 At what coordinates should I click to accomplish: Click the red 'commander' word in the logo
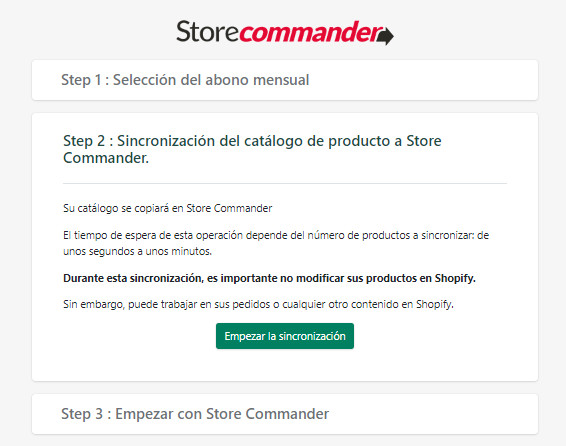pos(310,32)
